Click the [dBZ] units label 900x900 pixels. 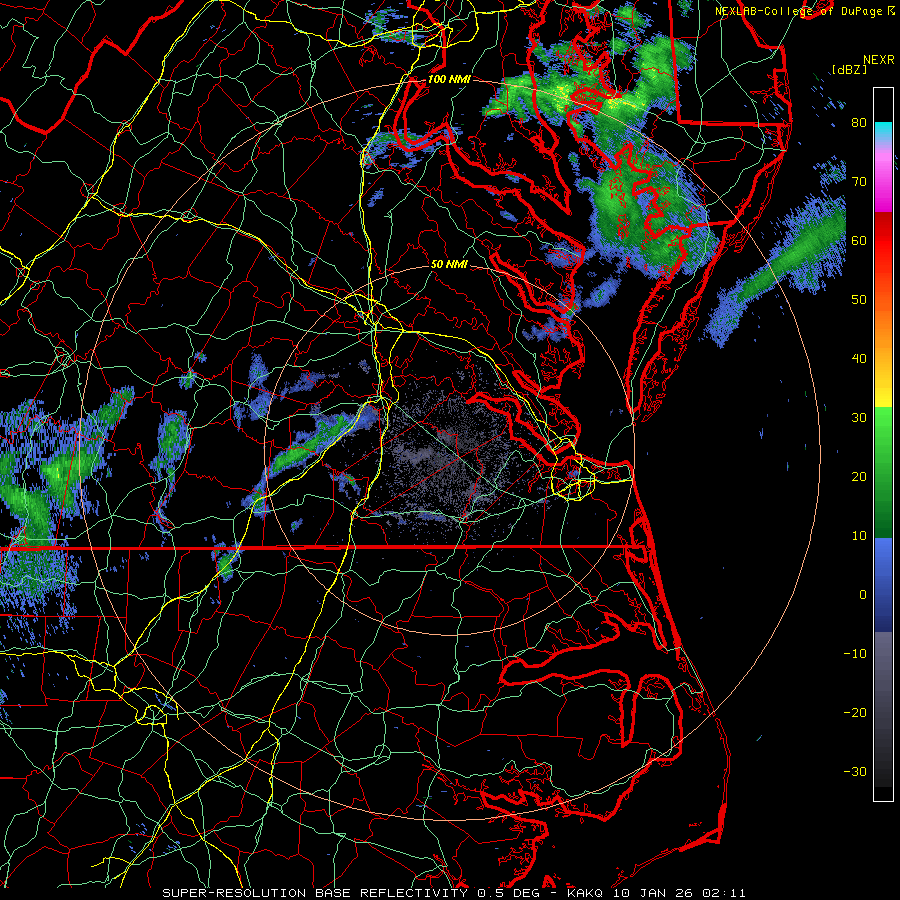pyautogui.click(x=849, y=69)
